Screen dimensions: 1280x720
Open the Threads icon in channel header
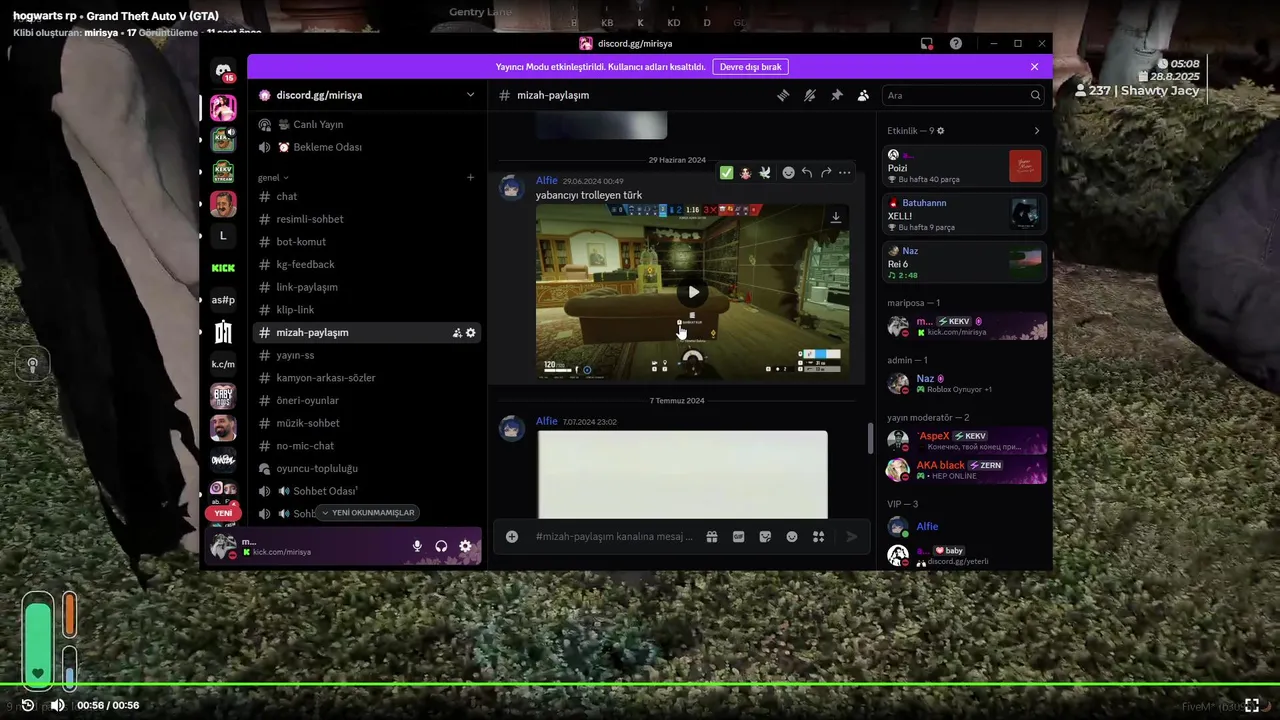[x=783, y=95]
